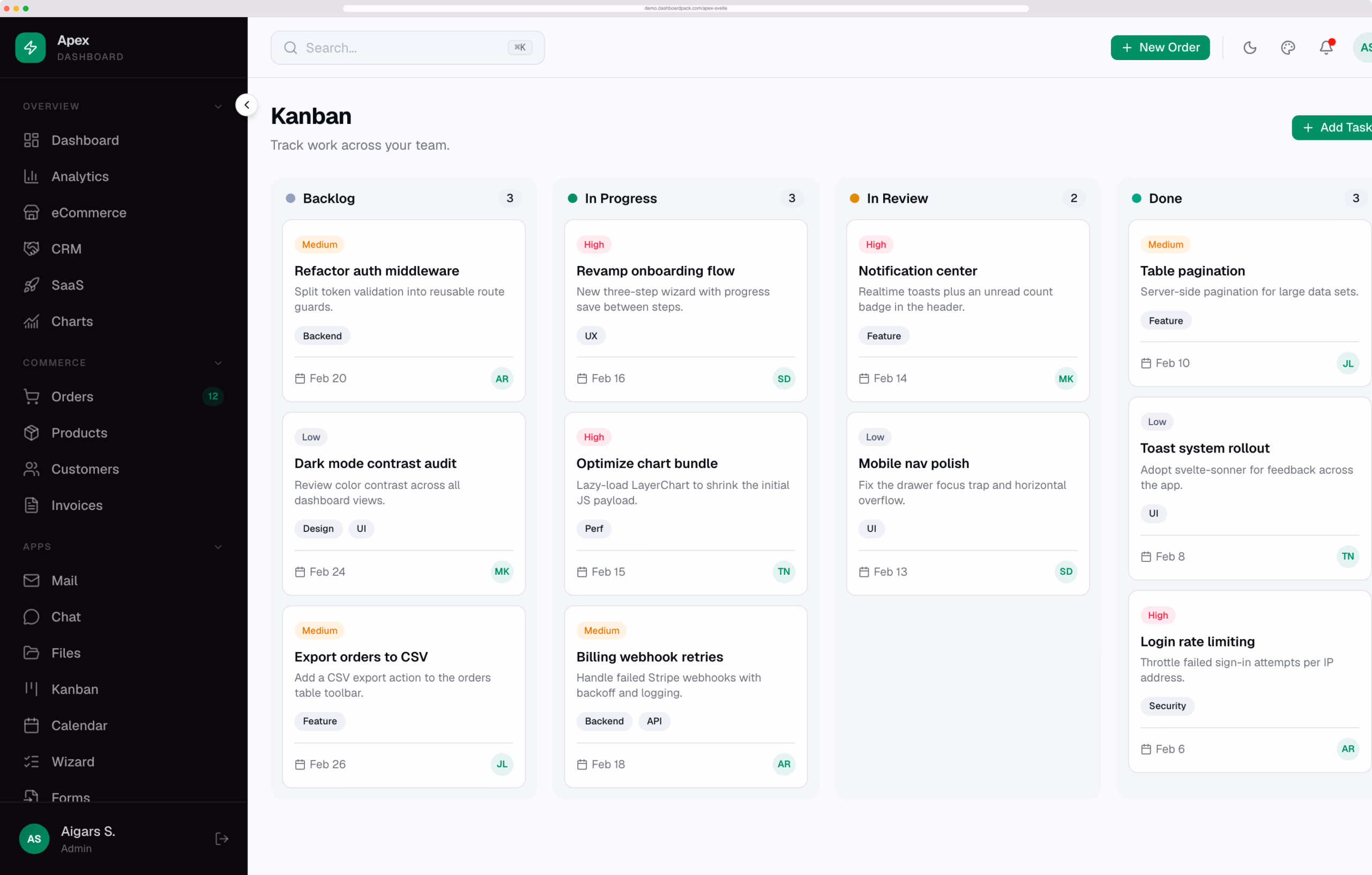Viewport: 1372px width, 875px height.
Task: Toggle dark mode with moon icon
Action: (x=1249, y=47)
